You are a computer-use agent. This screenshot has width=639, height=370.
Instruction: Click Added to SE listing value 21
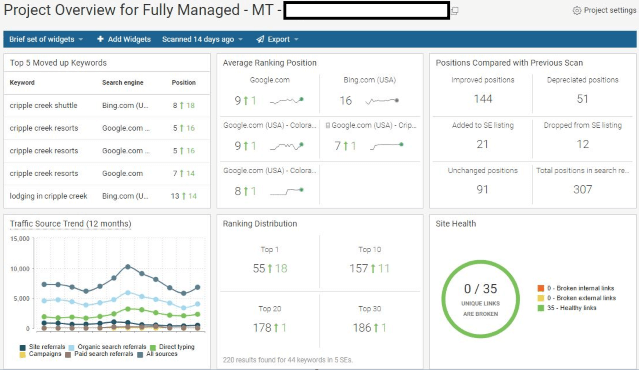483,144
